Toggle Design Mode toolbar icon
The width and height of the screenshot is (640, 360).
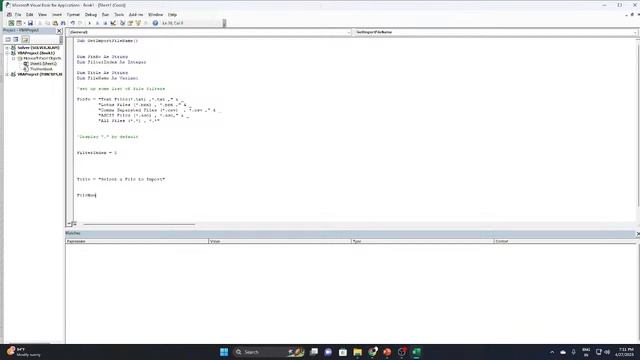point(113,23)
